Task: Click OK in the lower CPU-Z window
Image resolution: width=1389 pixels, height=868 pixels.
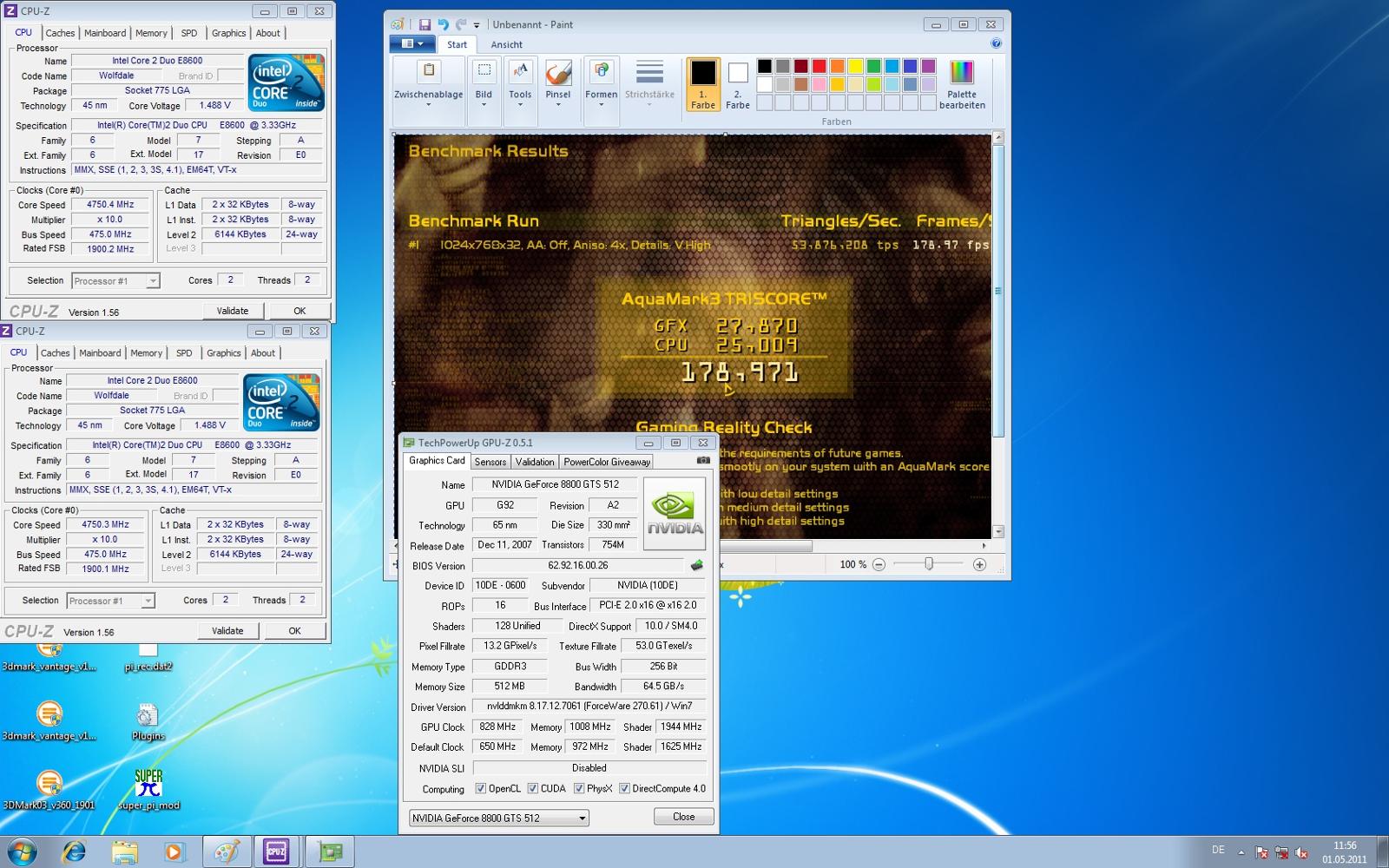Action: 294,631
